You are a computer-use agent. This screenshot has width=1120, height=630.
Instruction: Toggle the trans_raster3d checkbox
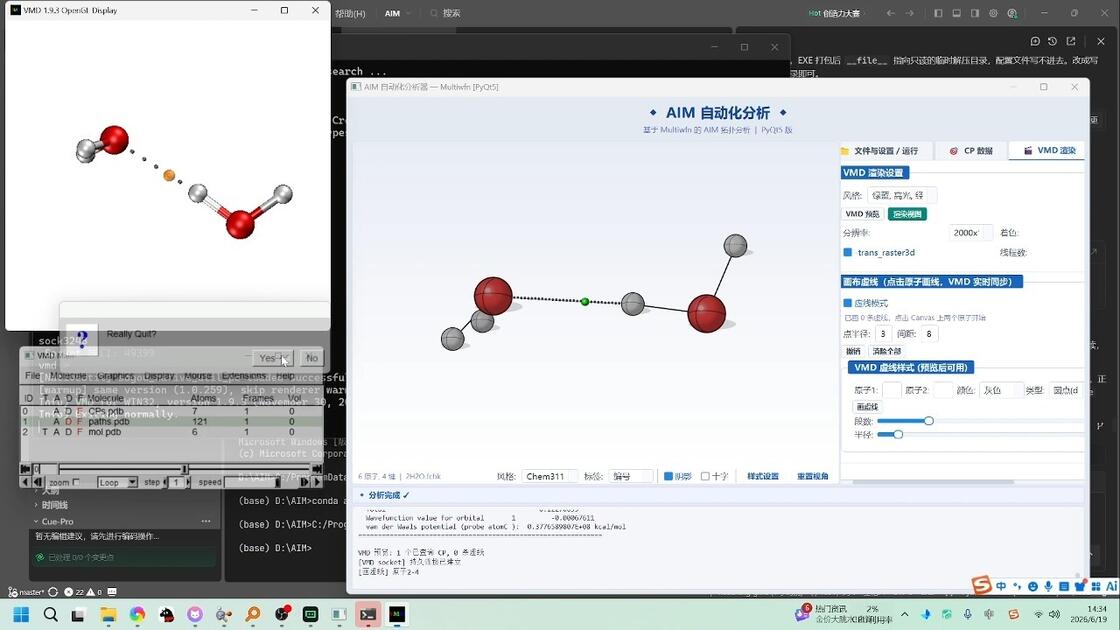tap(848, 252)
